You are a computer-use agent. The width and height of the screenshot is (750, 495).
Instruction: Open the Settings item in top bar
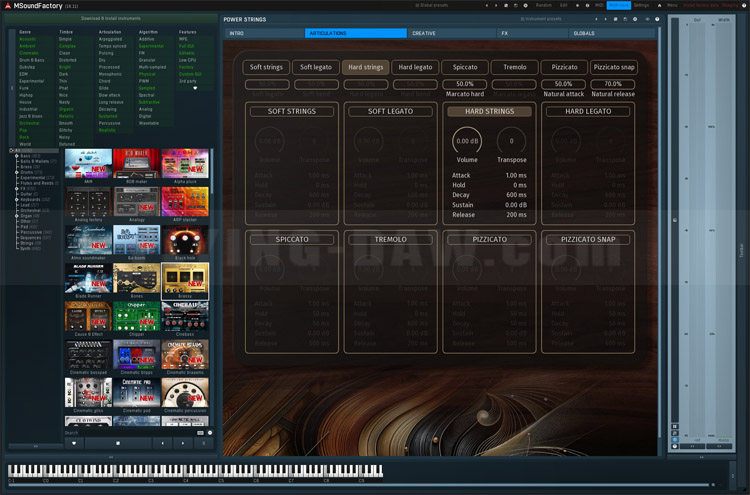(x=641, y=5)
